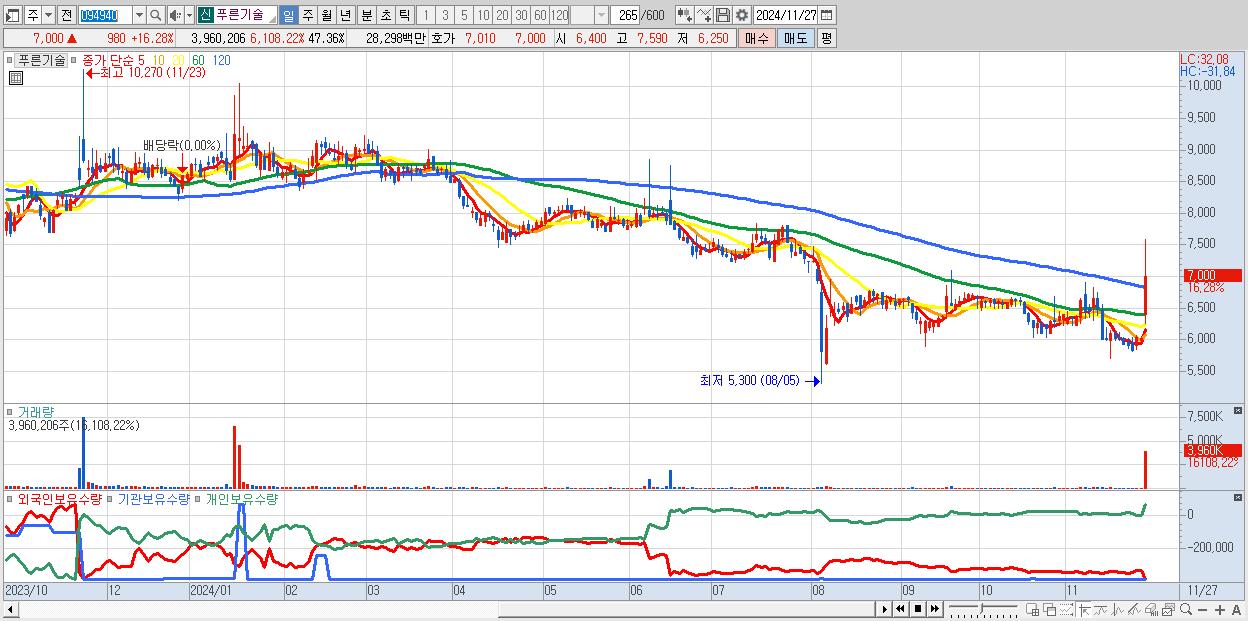
Task: Click the 거래량 volume legend label
Action: click(x=35, y=411)
